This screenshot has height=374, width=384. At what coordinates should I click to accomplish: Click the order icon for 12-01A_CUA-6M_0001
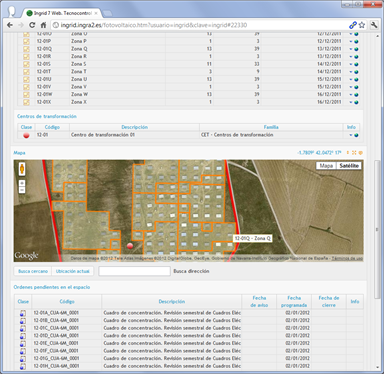pos(23,313)
